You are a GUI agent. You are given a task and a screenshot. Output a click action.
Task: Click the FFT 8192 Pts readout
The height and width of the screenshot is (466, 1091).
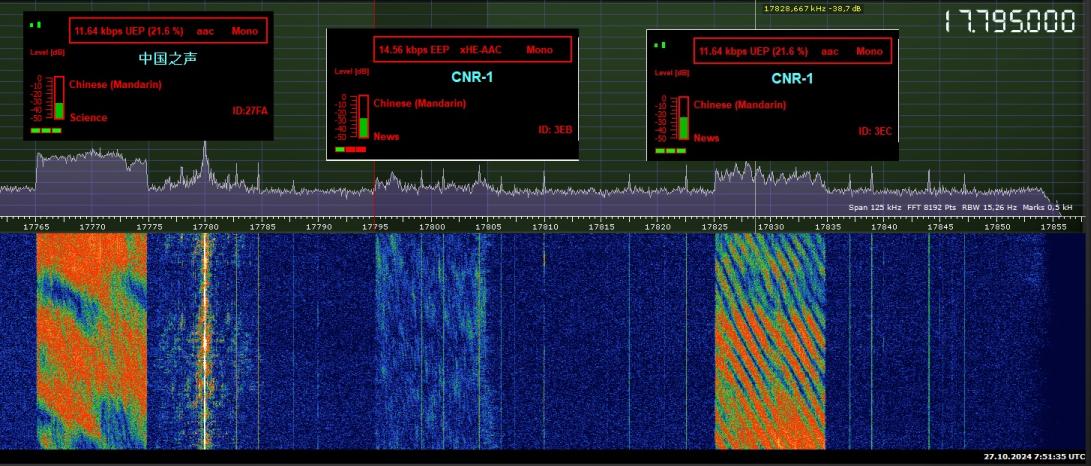pos(932,207)
